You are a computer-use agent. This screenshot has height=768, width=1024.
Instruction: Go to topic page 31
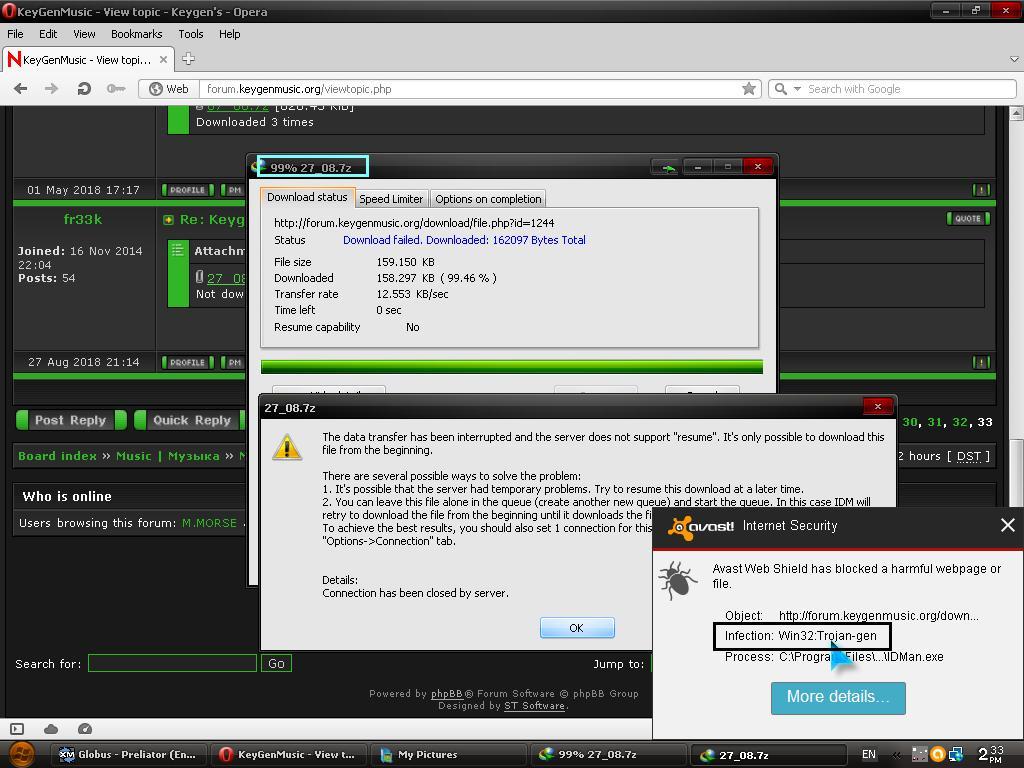pyautogui.click(x=935, y=423)
